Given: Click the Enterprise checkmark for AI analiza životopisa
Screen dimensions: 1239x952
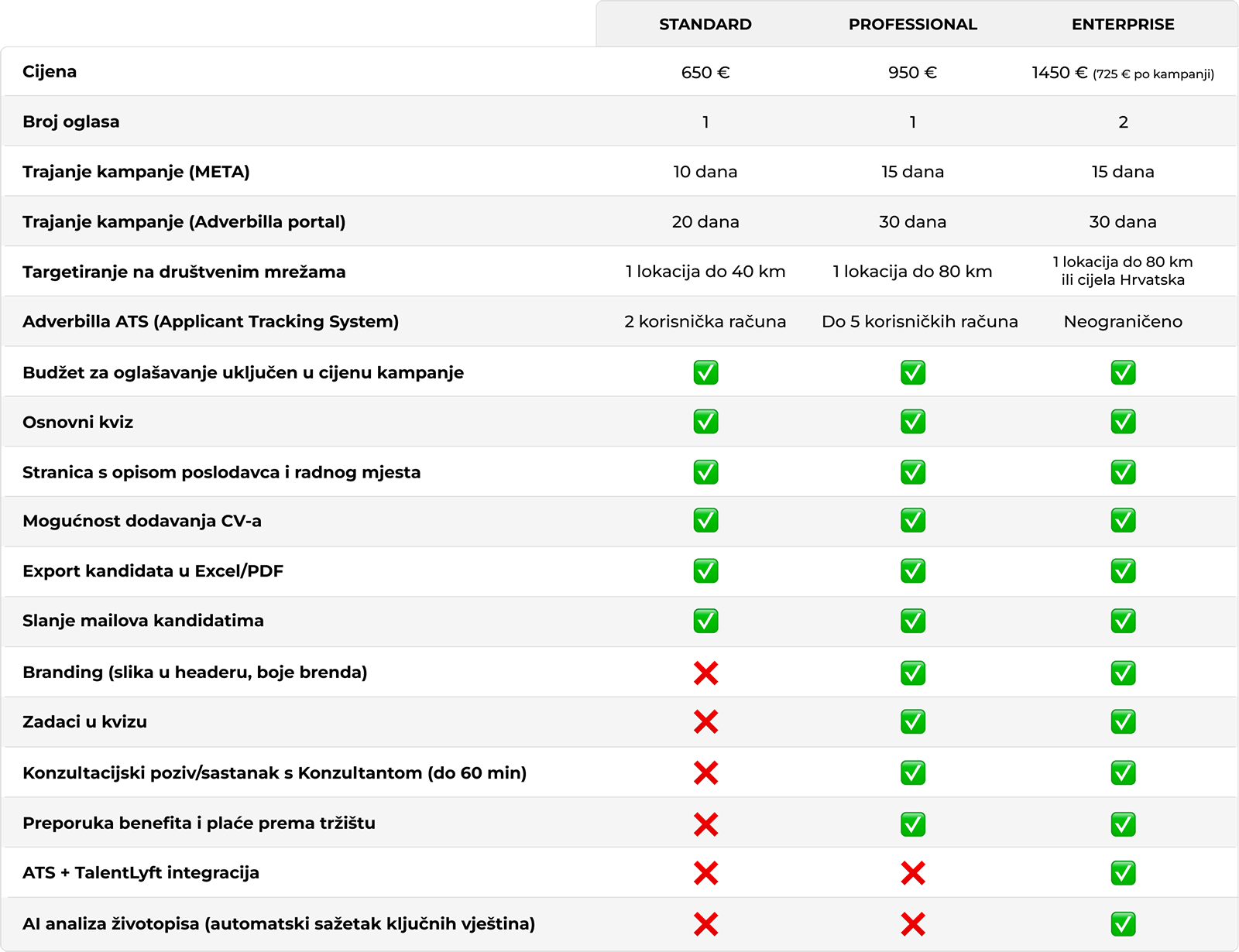Looking at the screenshot, I should coord(1123,923).
